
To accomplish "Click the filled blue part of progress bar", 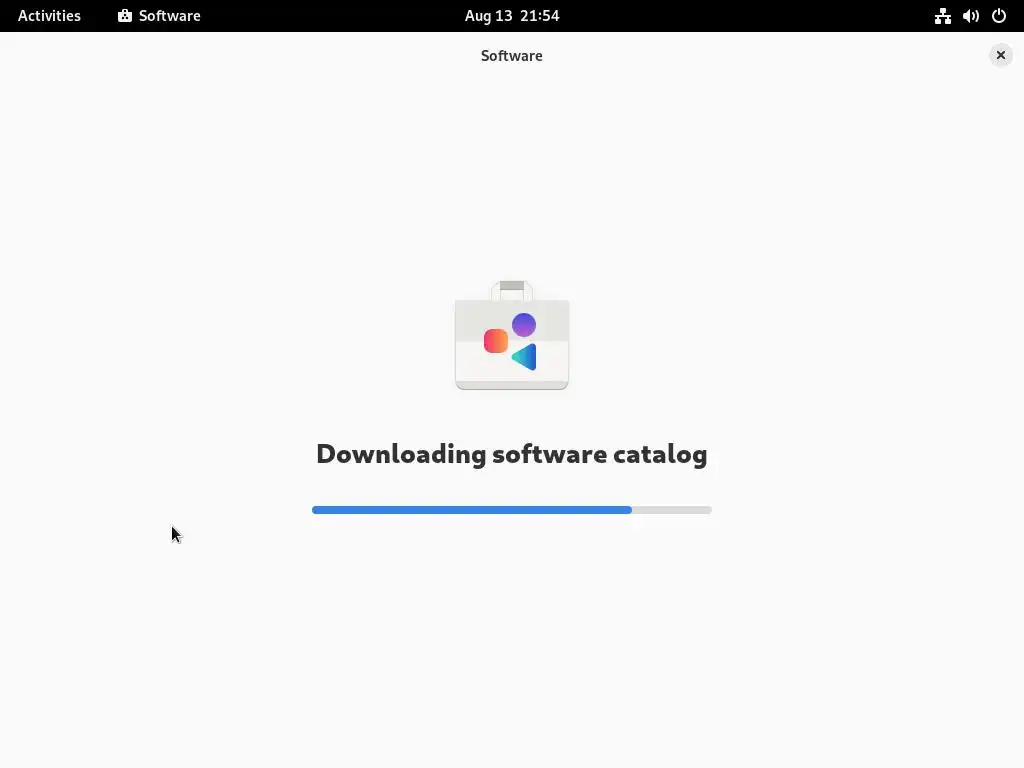I will click(472, 510).
